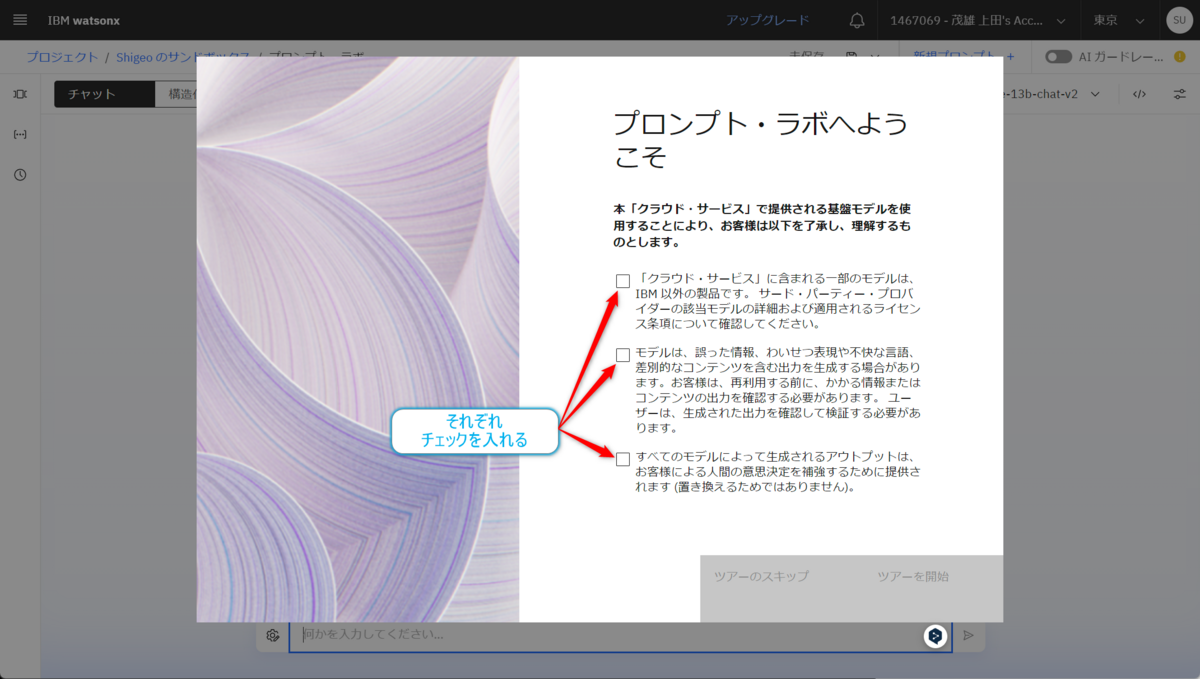Check the inaccurate content warning checkbox
The image size is (1200, 679).
click(x=623, y=355)
